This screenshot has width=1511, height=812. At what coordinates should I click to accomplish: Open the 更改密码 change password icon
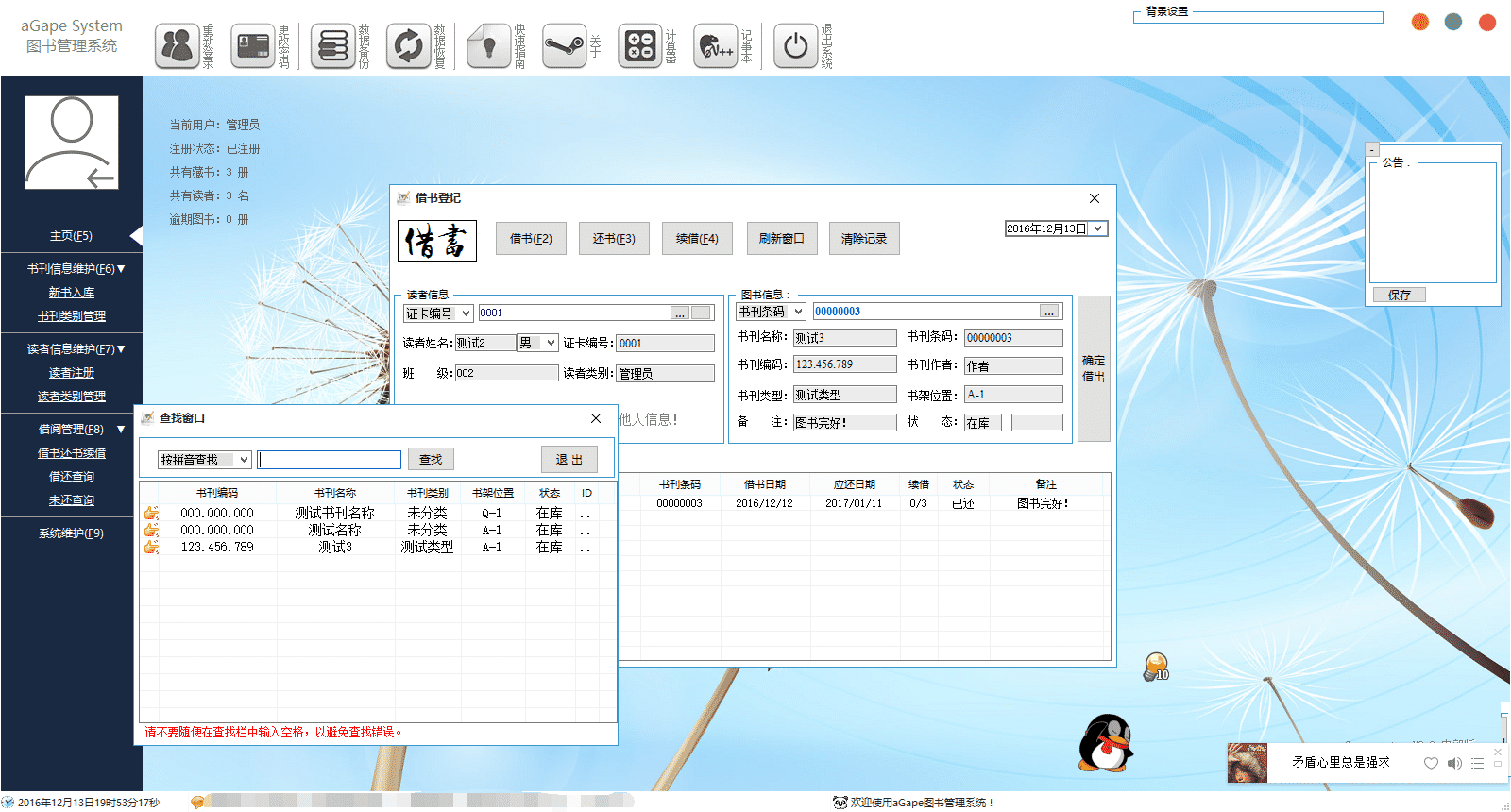(253, 45)
